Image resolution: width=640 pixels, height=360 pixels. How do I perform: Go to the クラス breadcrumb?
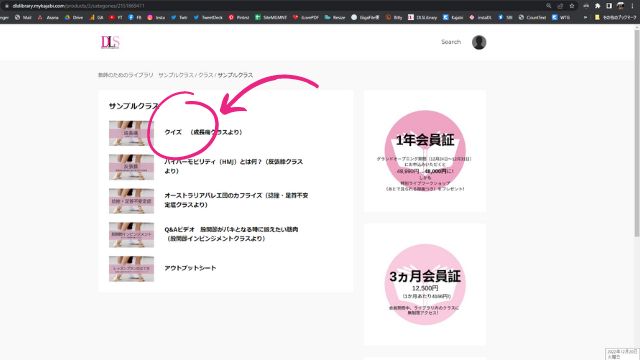click(206, 75)
